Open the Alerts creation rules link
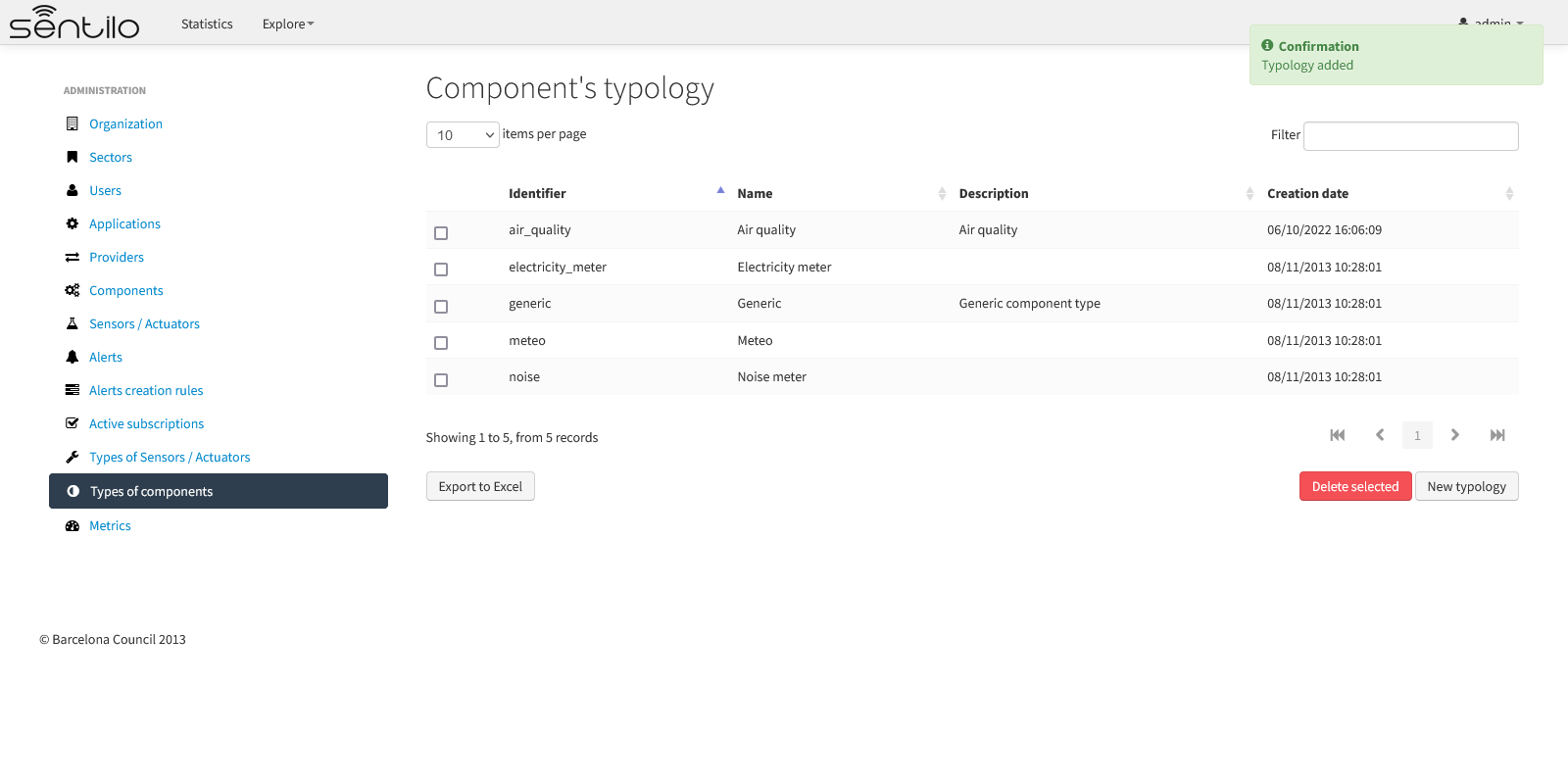1568x784 pixels. [146, 390]
